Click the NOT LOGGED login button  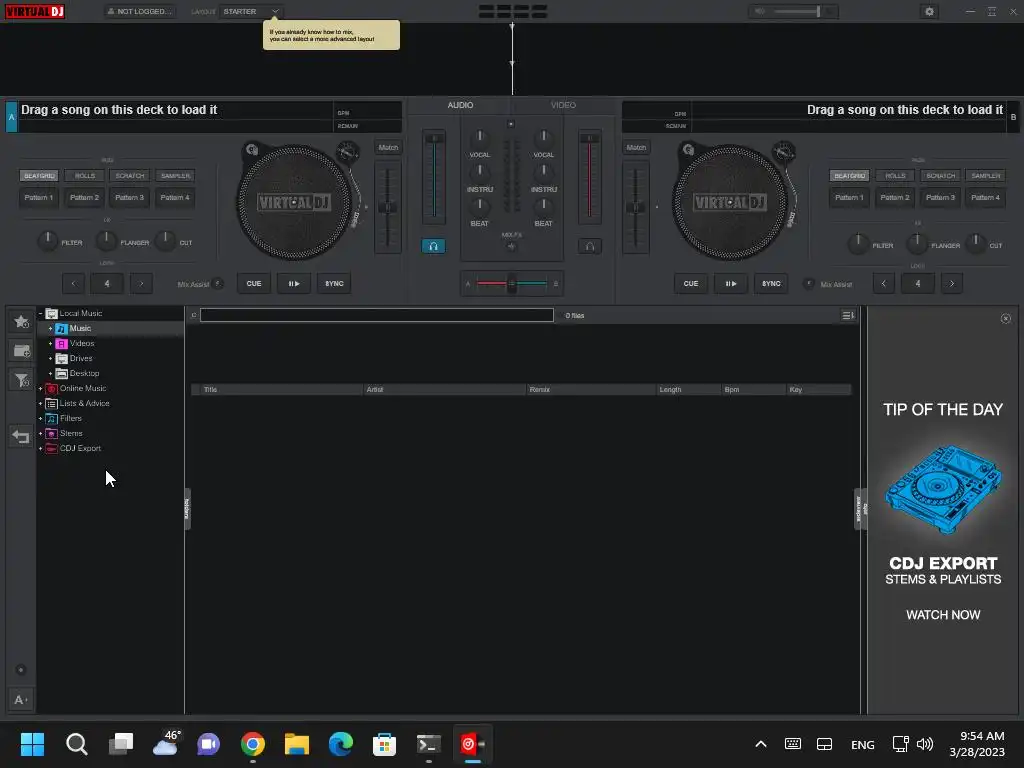[x=139, y=11]
